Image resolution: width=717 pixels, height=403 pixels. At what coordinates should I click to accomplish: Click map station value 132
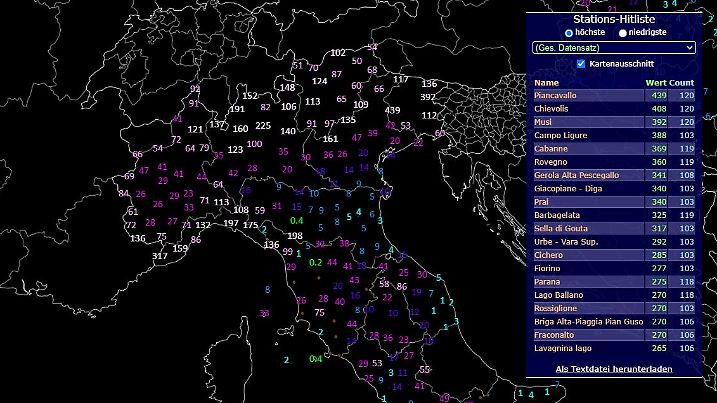point(203,225)
